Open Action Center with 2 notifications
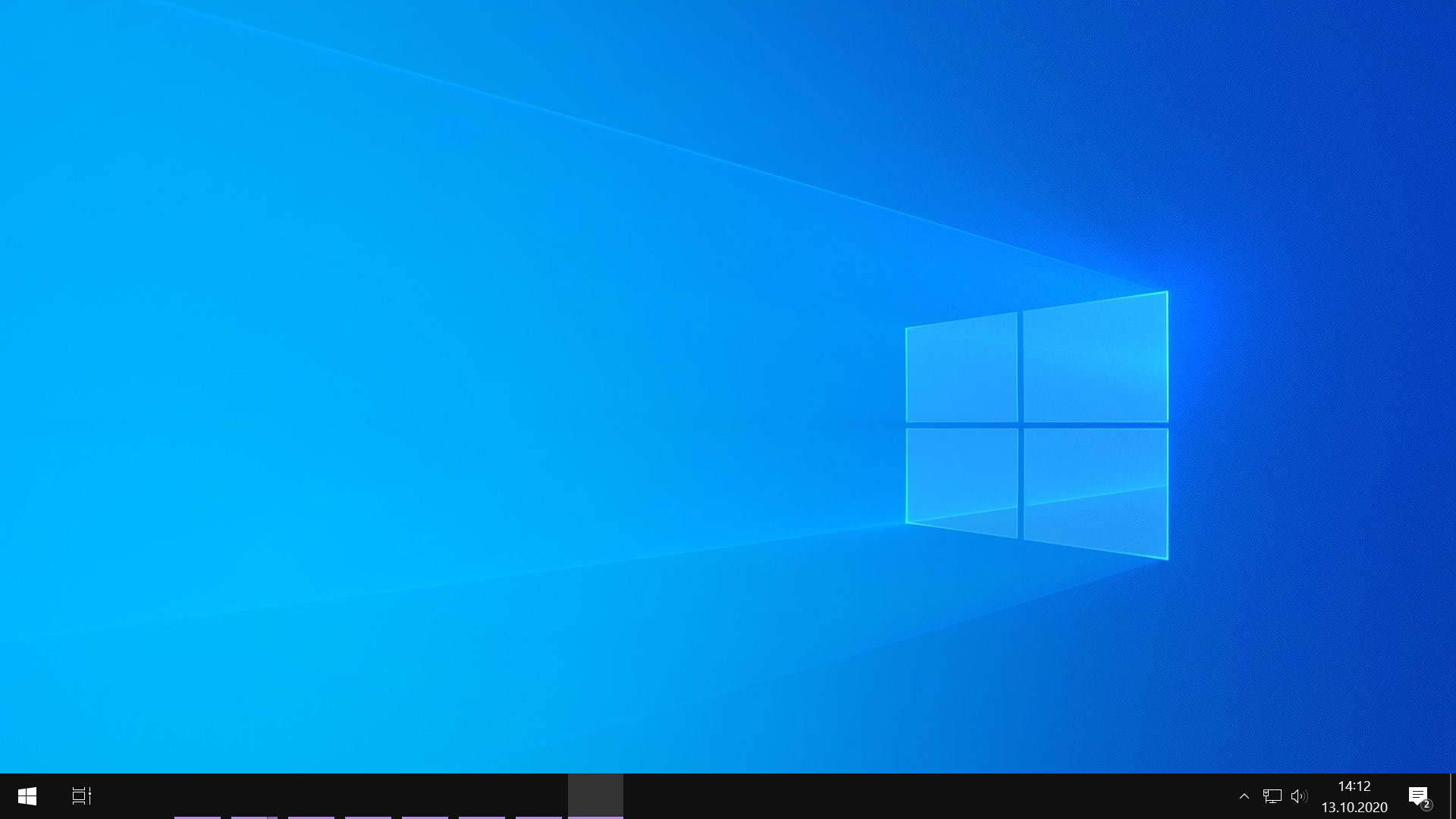1456x819 pixels. 1420,796
